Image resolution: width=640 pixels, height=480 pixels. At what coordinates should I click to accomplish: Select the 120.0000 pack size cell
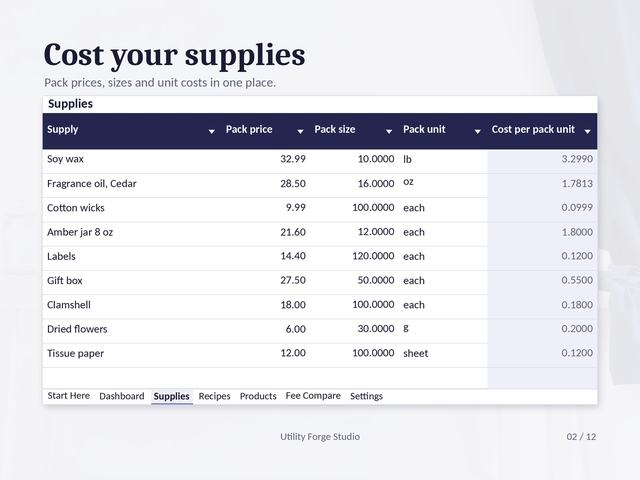click(x=354, y=256)
